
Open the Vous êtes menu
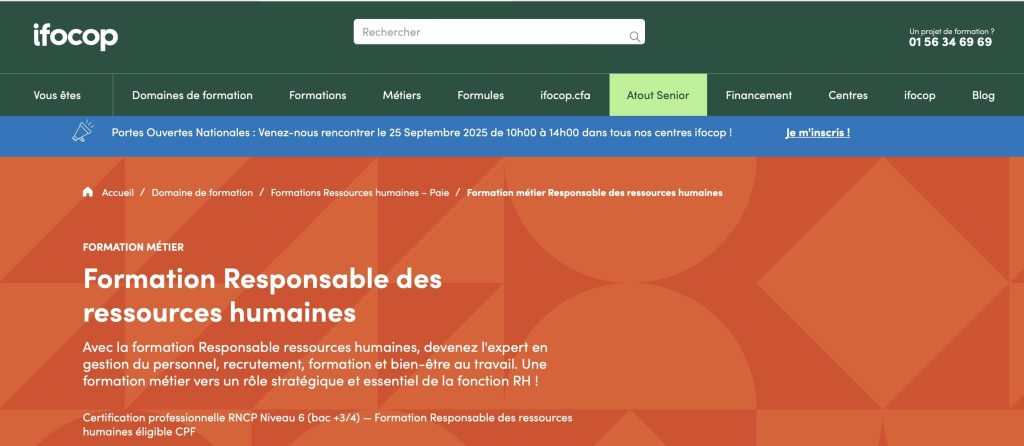pyautogui.click(x=57, y=95)
